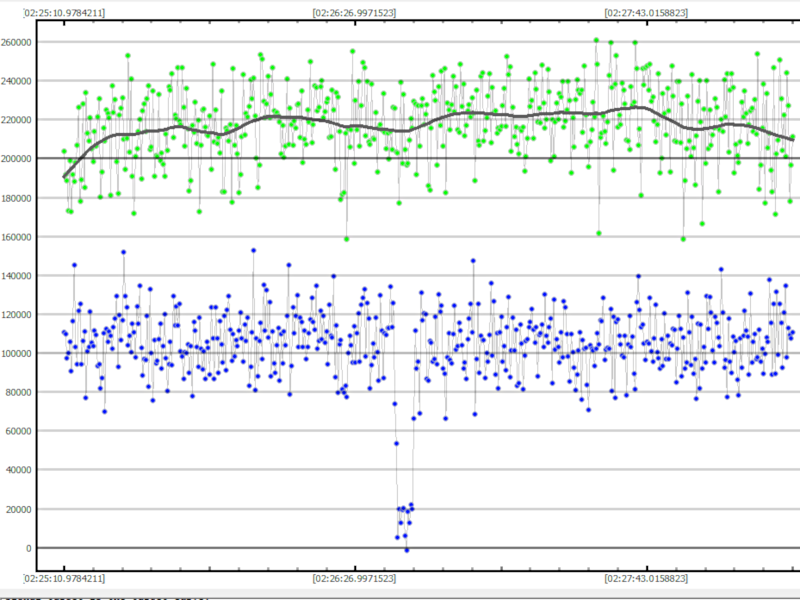The image size is (800, 600).
Task: Select the lowest blue data point near zero
Action: tap(406, 550)
